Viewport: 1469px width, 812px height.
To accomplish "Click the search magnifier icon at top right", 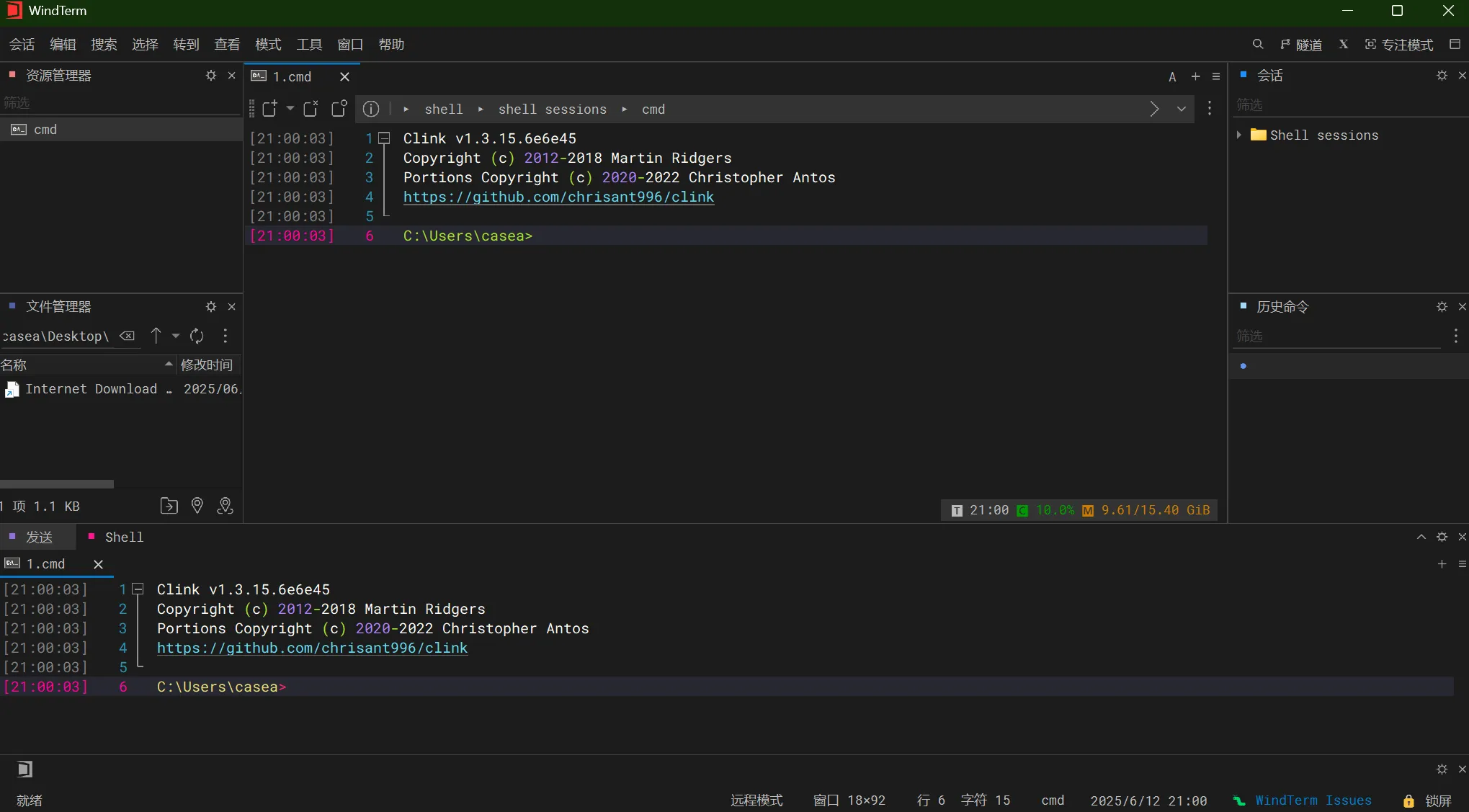I will pyautogui.click(x=1258, y=45).
